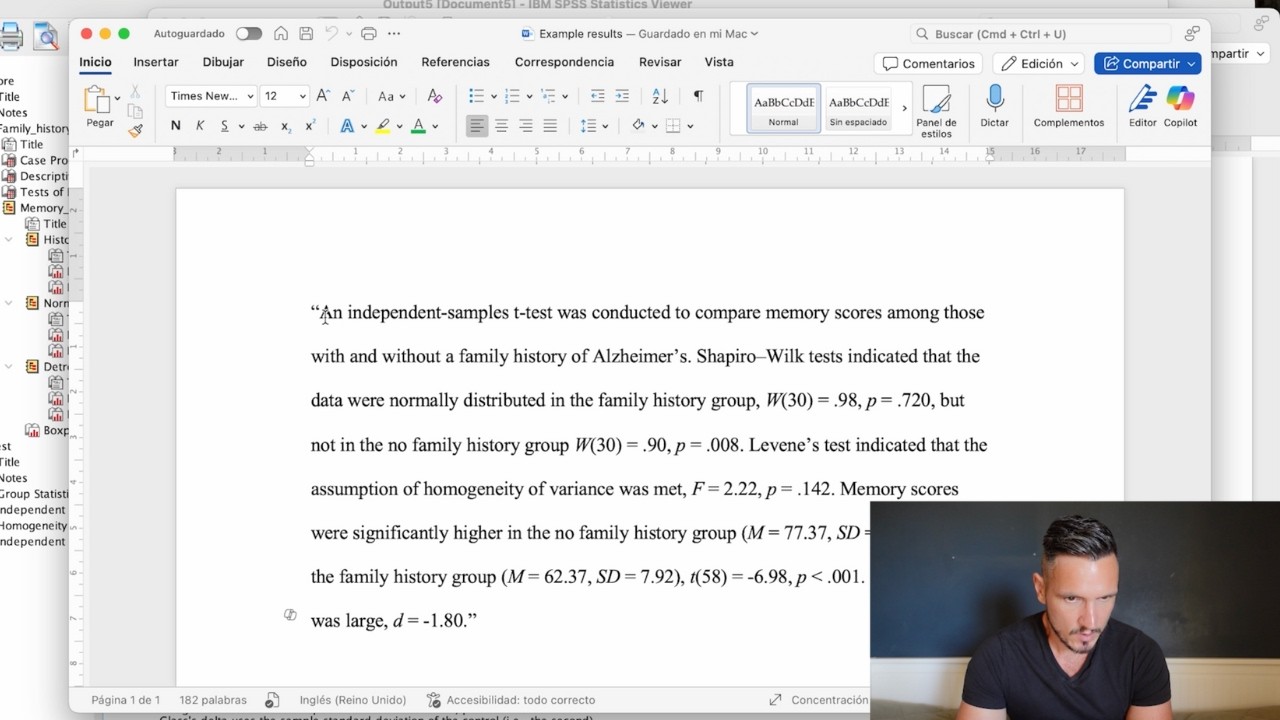This screenshot has height=720, width=1280.
Task: Open Complementos add-ins
Action: click(1069, 106)
